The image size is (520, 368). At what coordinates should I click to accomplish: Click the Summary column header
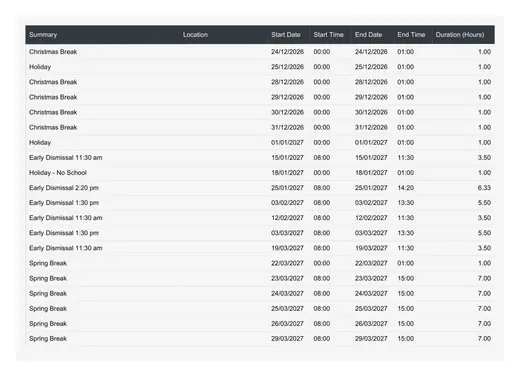click(x=43, y=35)
